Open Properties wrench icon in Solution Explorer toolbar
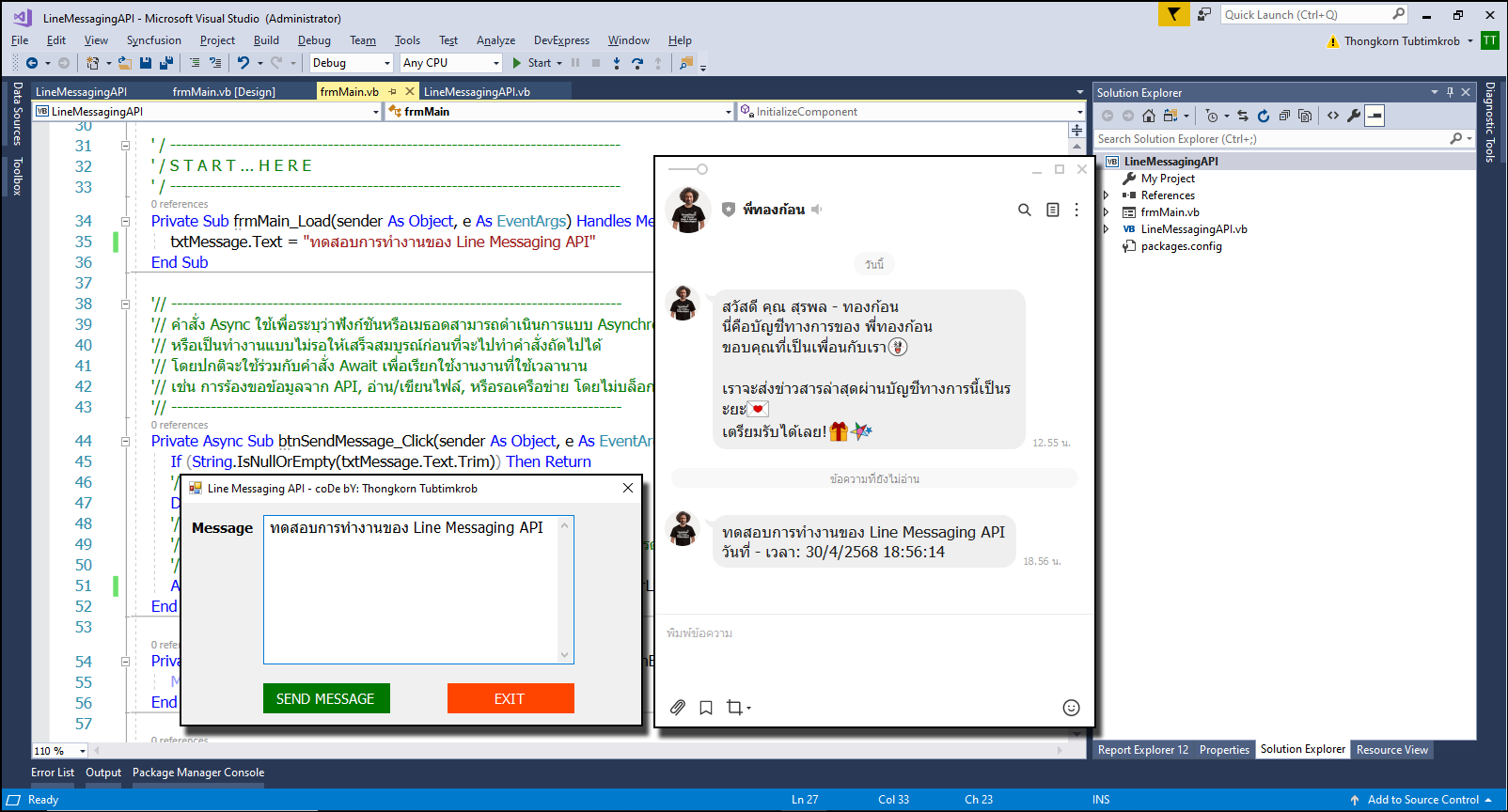The image size is (1508, 812). (1354, 116)
